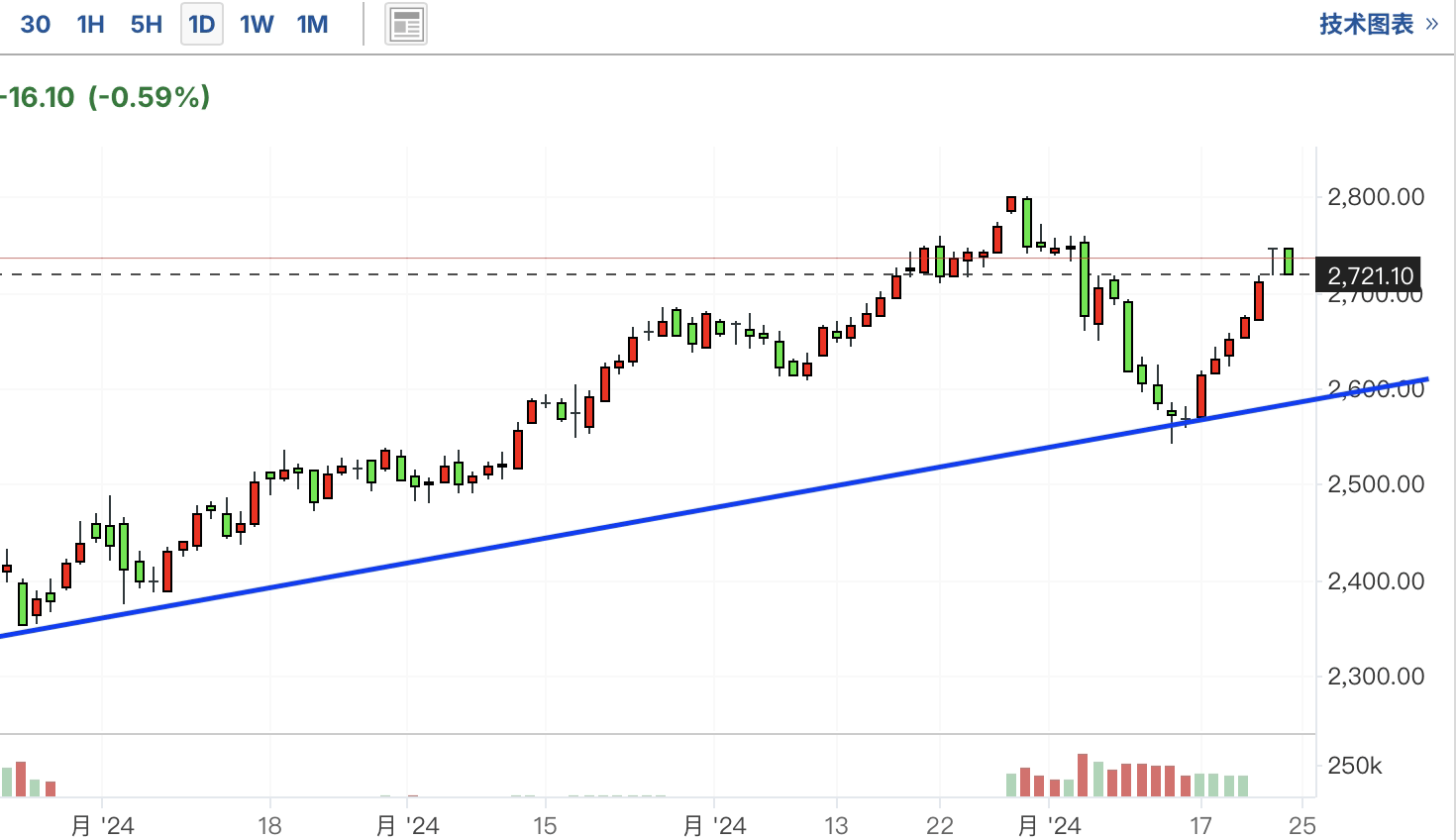Select the 1D daily timeframe

click(x=202, y=24)
